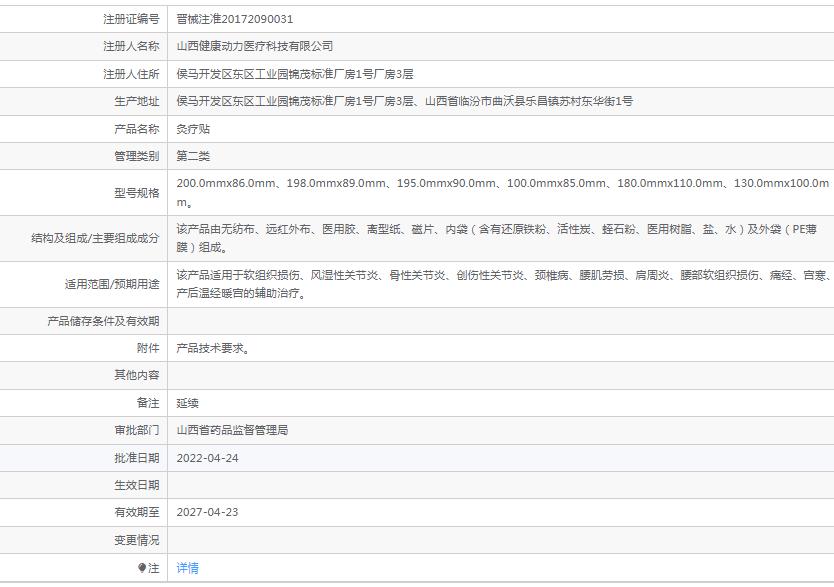Viewport: 834px width, 587px height.
Task: Click the 审批部门 label
Action: (x=137, y=430)
